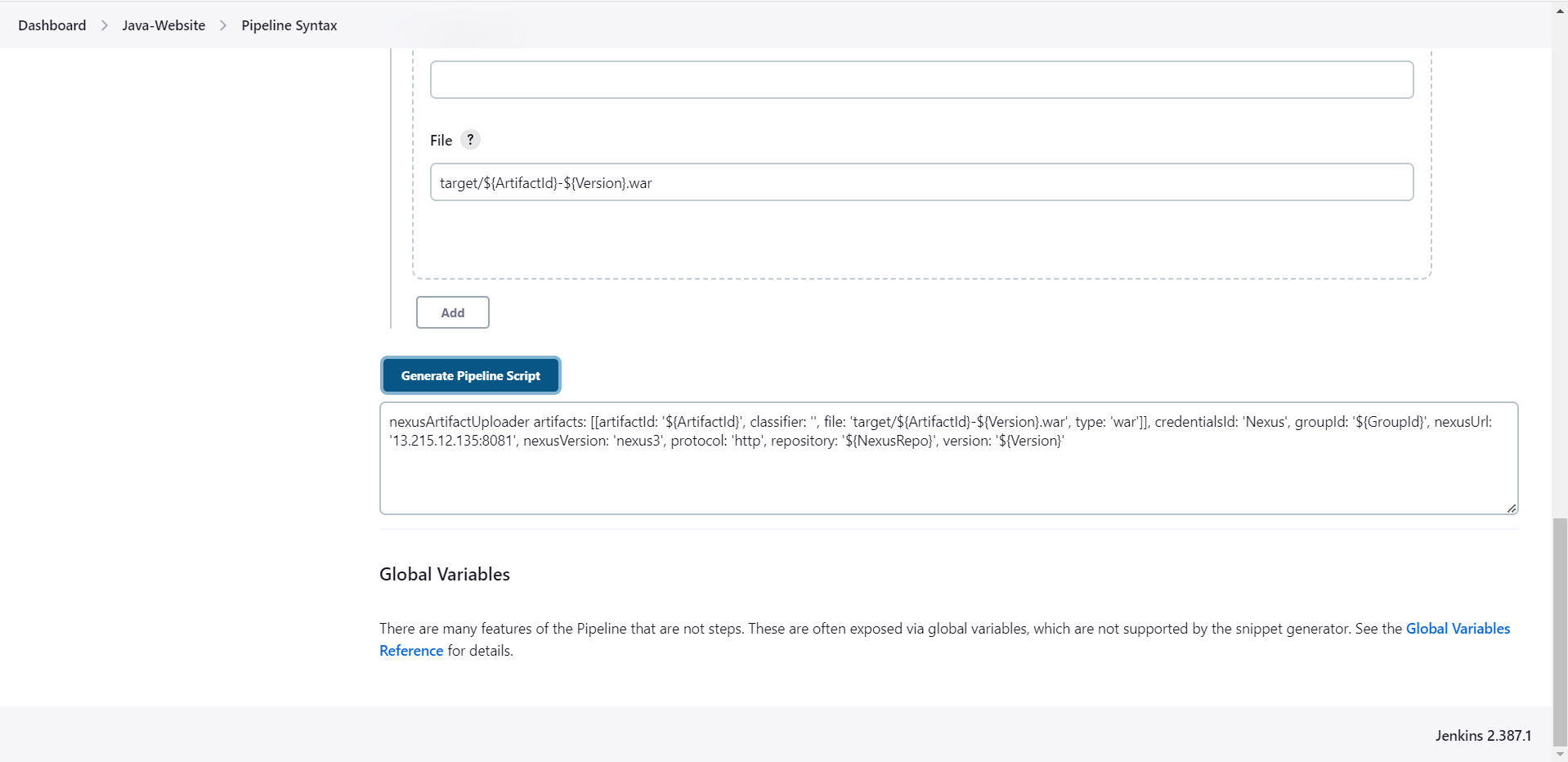Open the Dashboard breadcrumb link

point(52,25)
